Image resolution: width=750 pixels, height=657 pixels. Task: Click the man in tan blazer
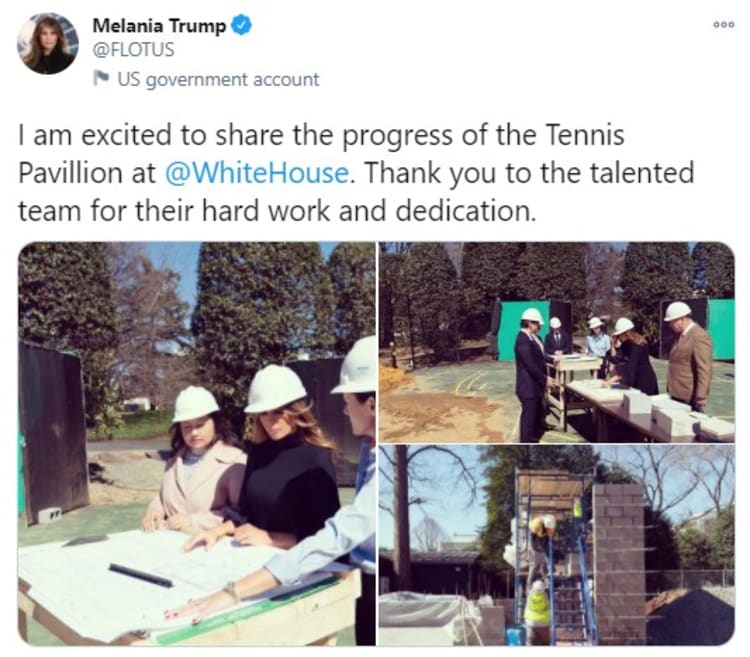tap(687, 356)
